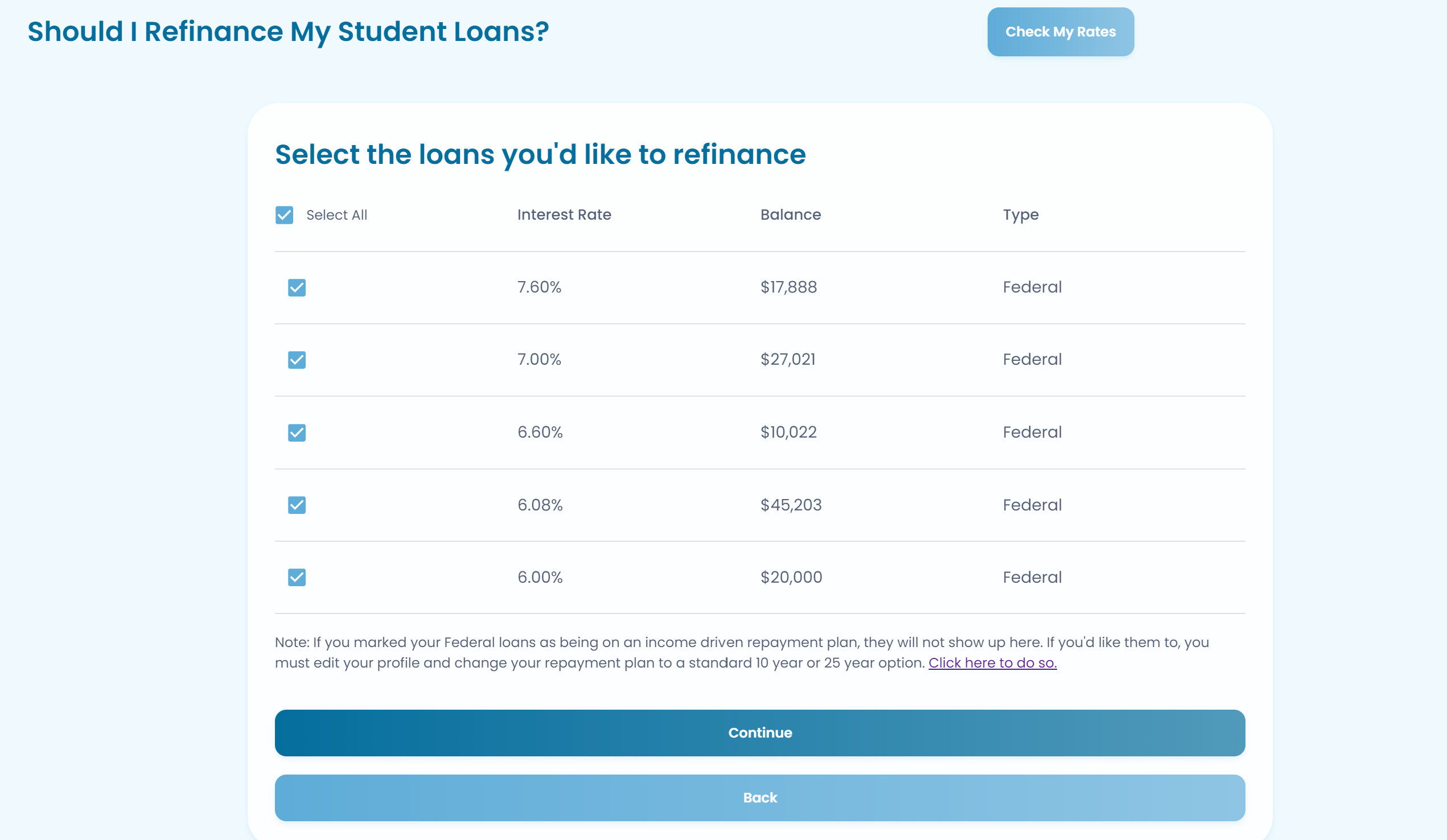Toggle the 6.60% loan checkbox
The width and height of the screenshot is (1447, 840).
coord(297,433)
